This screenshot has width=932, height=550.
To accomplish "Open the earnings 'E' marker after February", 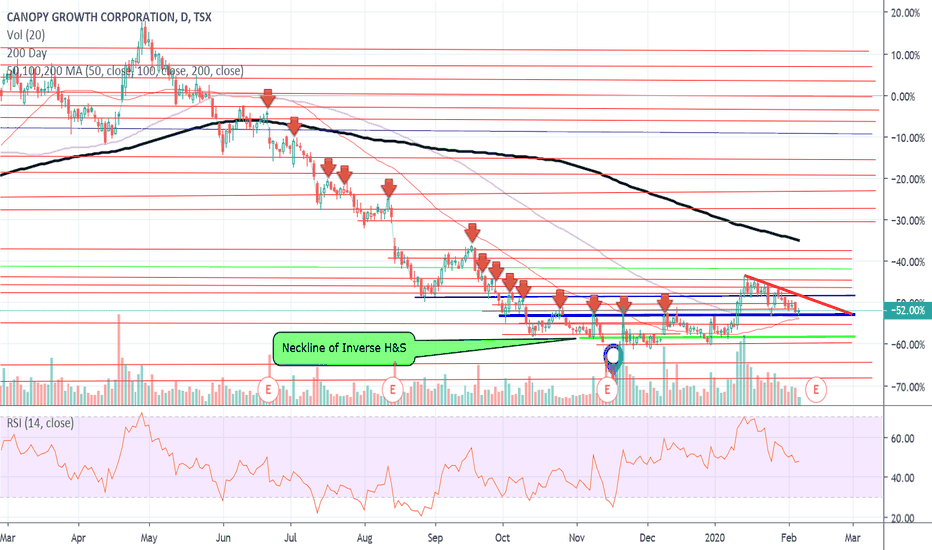I will point(816,390).
